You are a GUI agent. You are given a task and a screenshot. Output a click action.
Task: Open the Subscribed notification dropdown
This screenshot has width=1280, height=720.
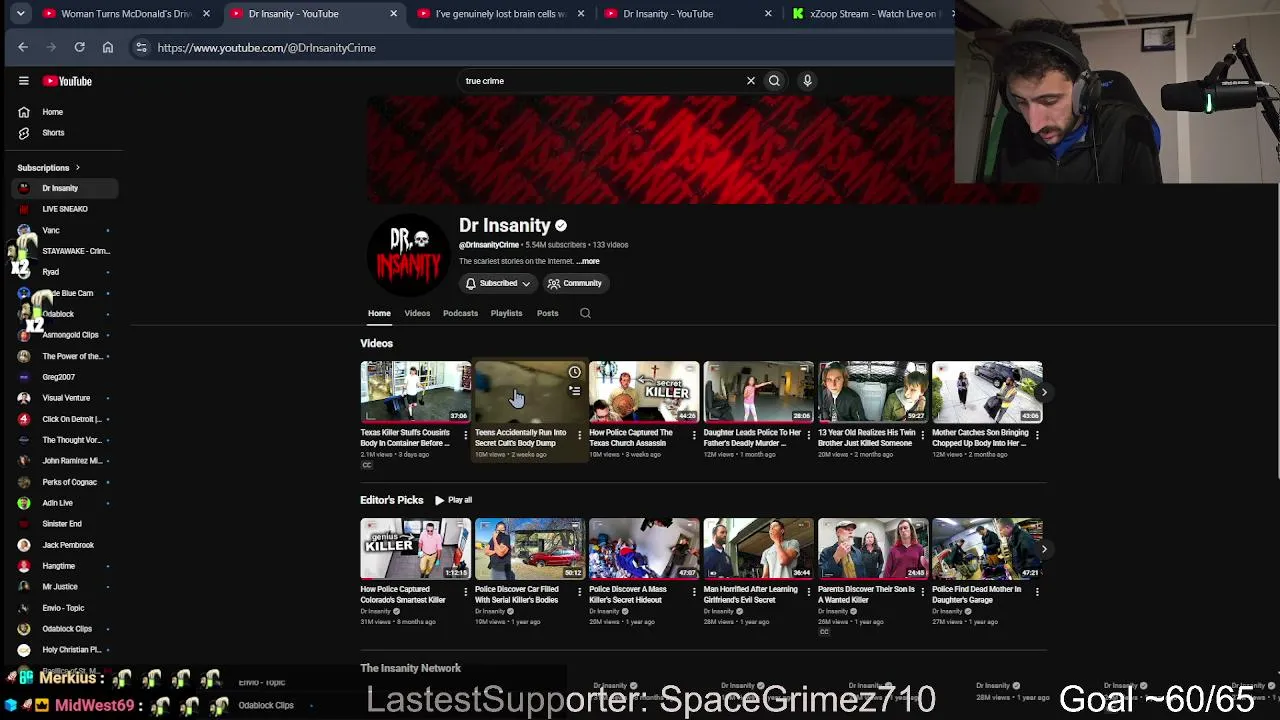[x=498, y=283]
